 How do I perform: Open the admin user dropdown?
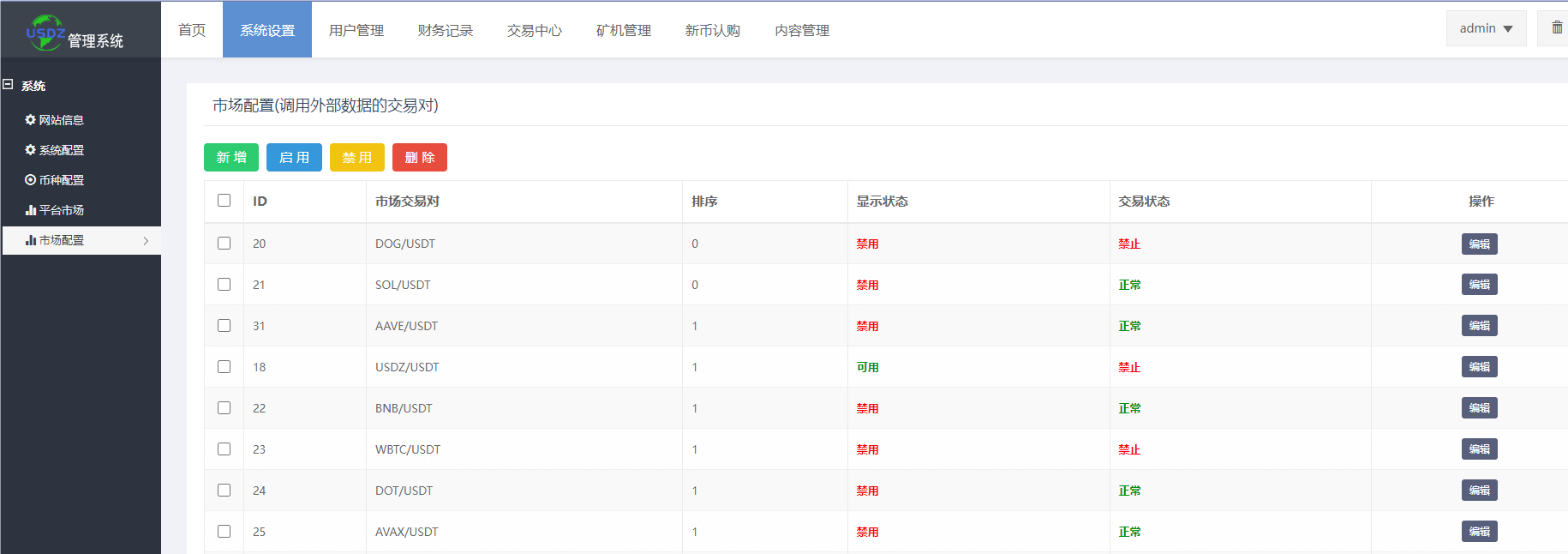(1486, 28)
